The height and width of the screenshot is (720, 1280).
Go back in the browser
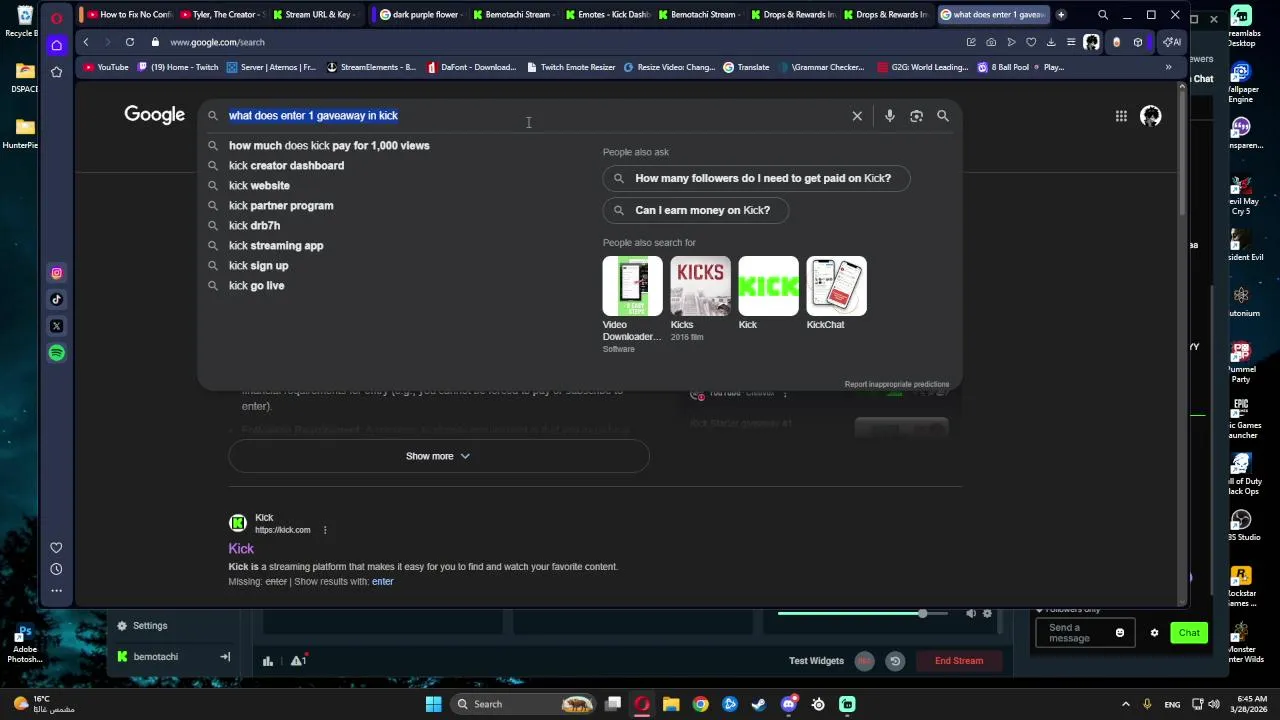point(86,42)
